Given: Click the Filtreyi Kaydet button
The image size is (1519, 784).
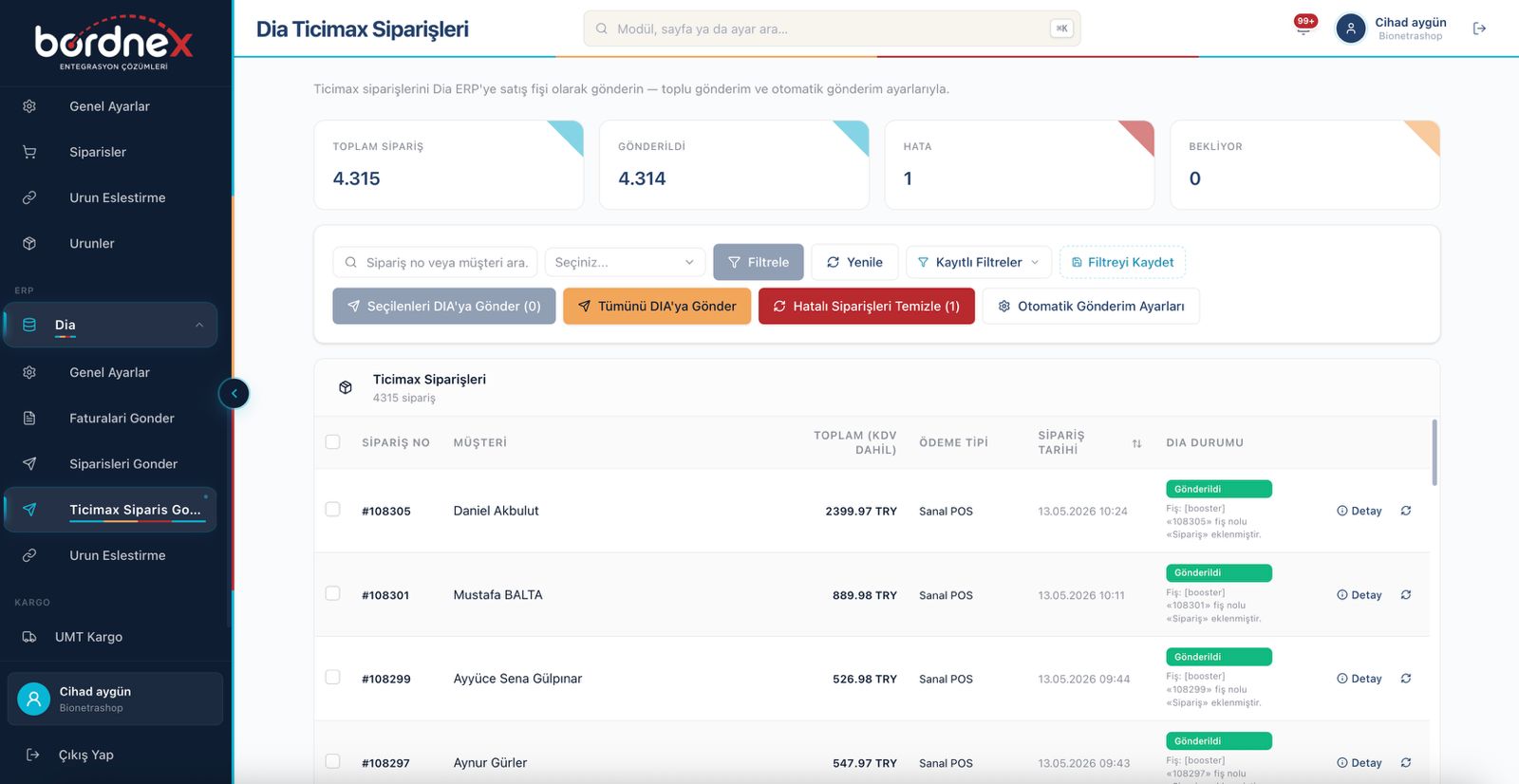Looking at the screenshot, I should coord(1122,262).
